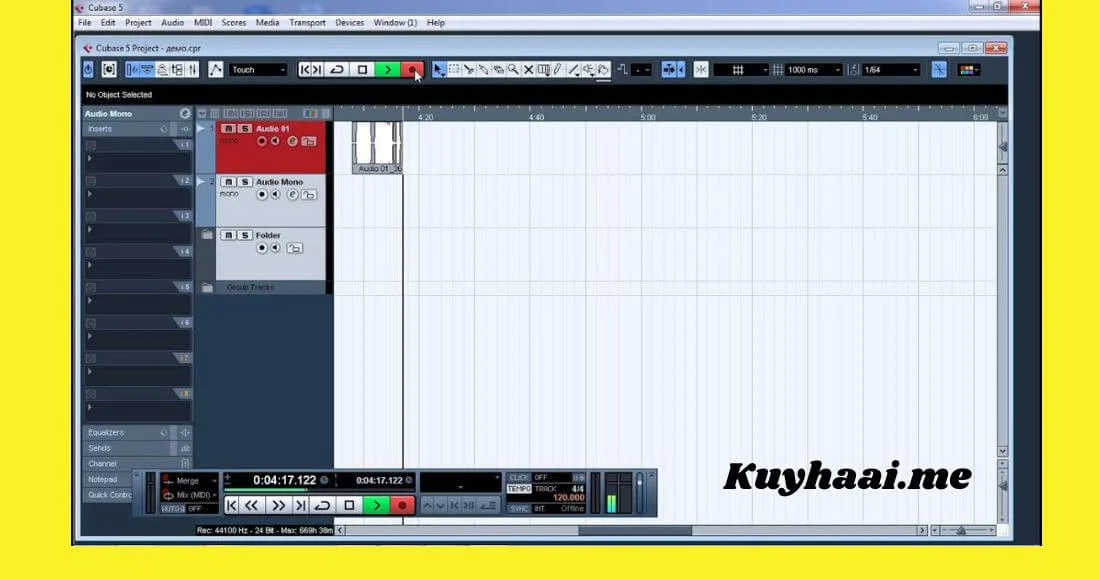Click transport panel Fast Forward button
The image size is (1100, 580).
[279, 505]
